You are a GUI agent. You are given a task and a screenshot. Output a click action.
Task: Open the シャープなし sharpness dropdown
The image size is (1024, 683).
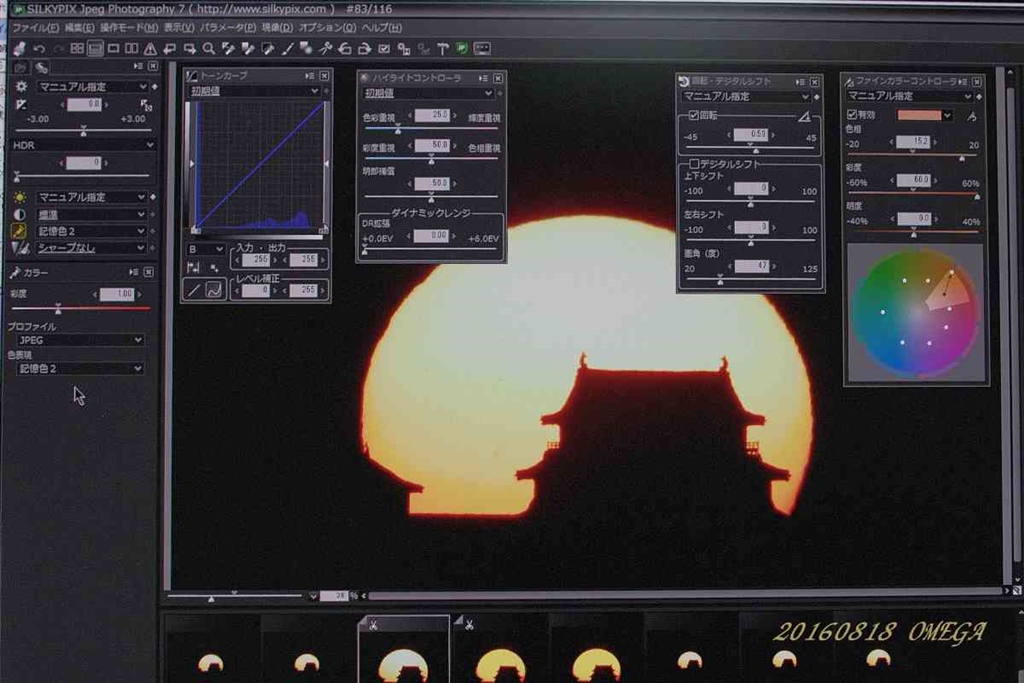click(x=91, y=248)
